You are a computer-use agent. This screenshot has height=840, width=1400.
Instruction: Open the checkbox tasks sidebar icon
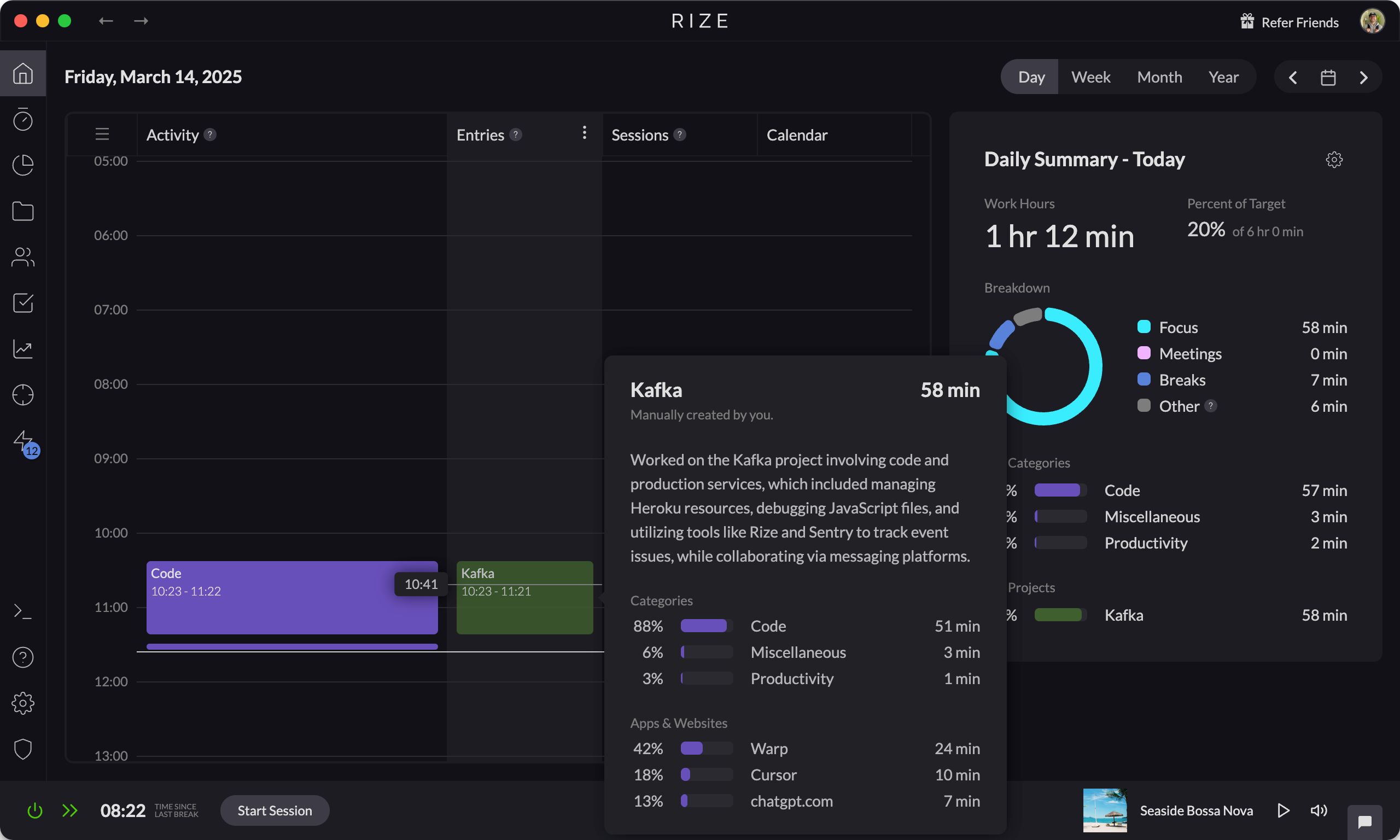(x=22, y=303)
